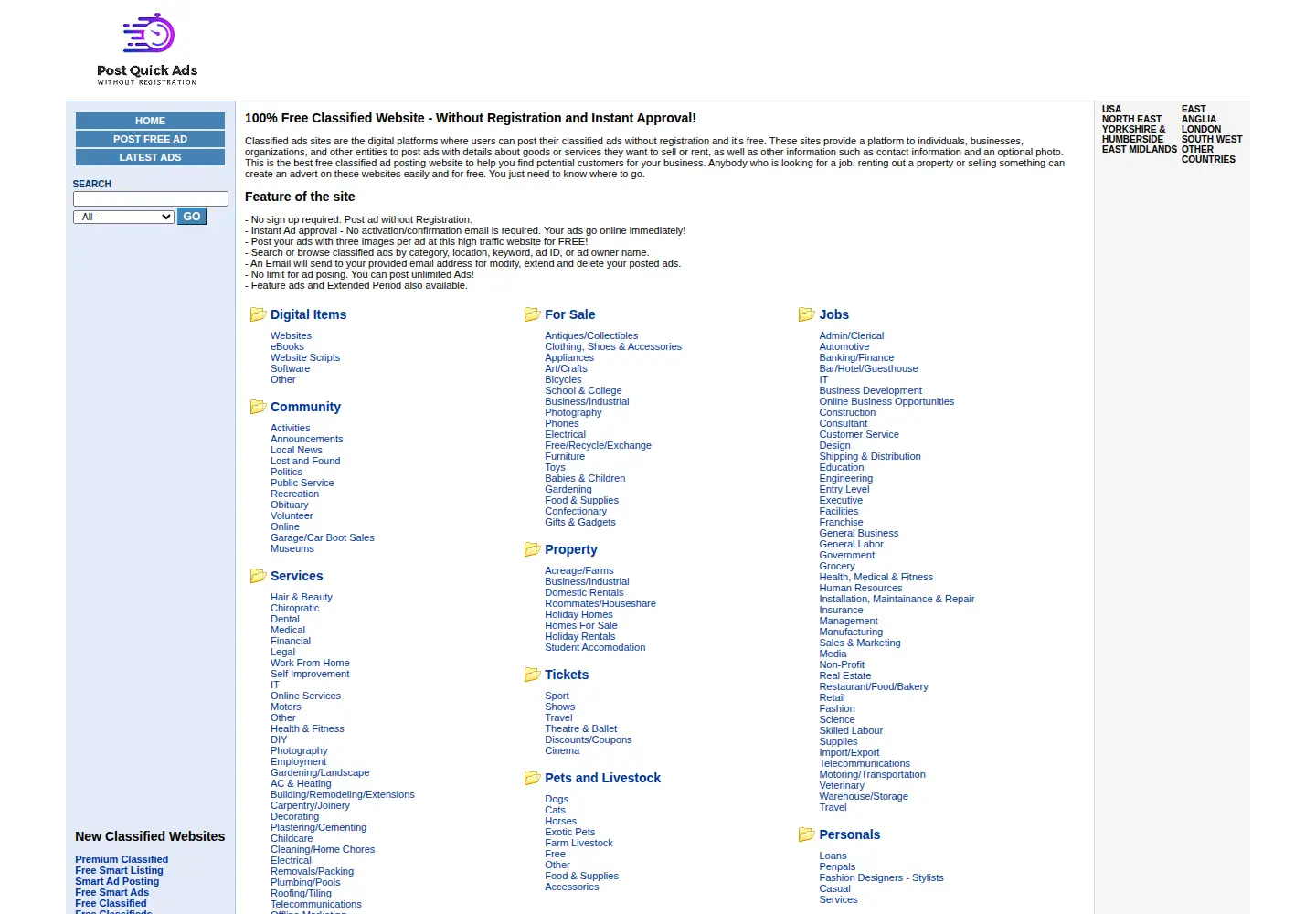Open the search category dropdown showing All
Screen dimensions: 1316x914
tap(123, 217)
